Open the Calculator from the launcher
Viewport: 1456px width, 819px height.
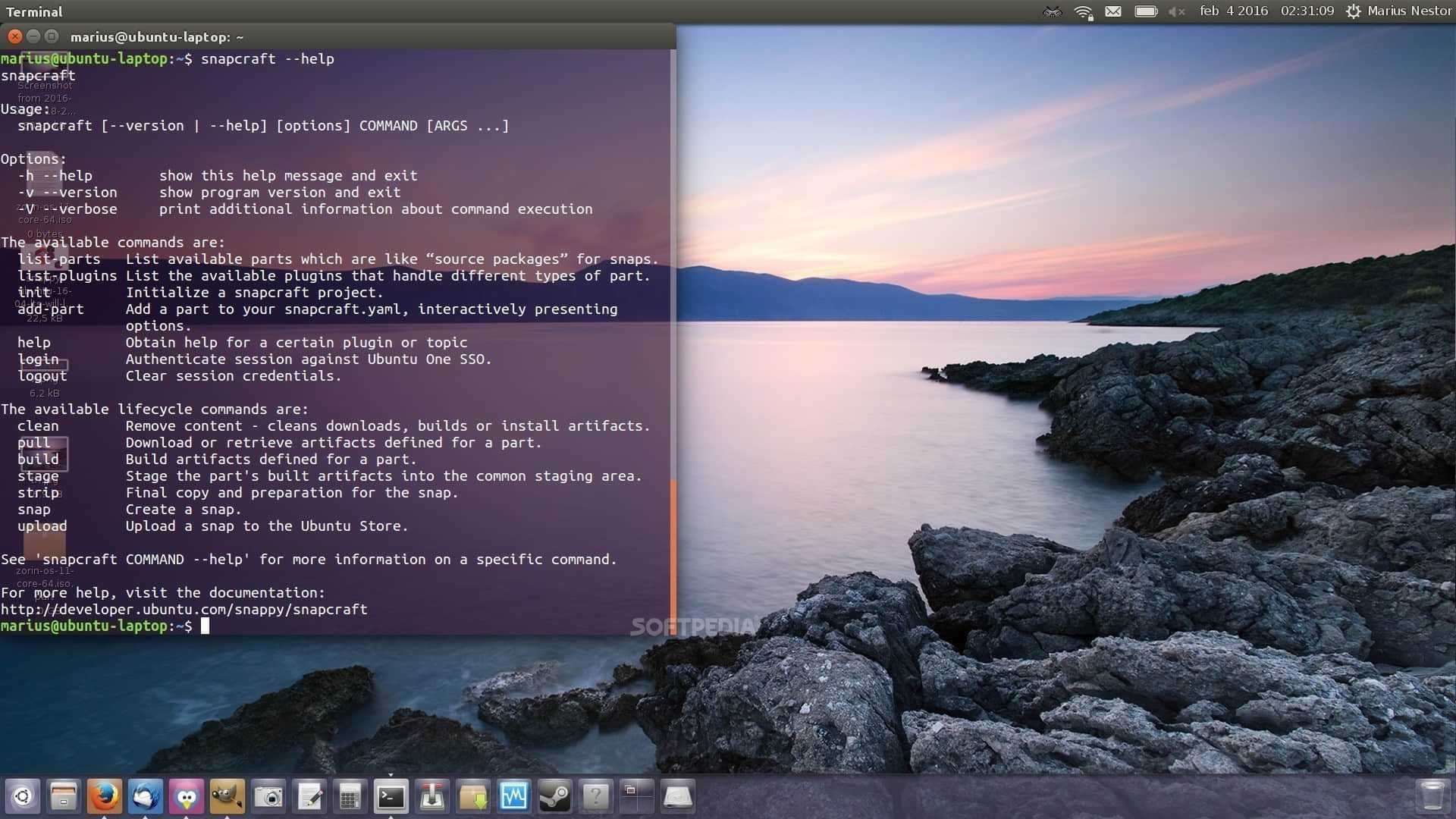point(350,796)
